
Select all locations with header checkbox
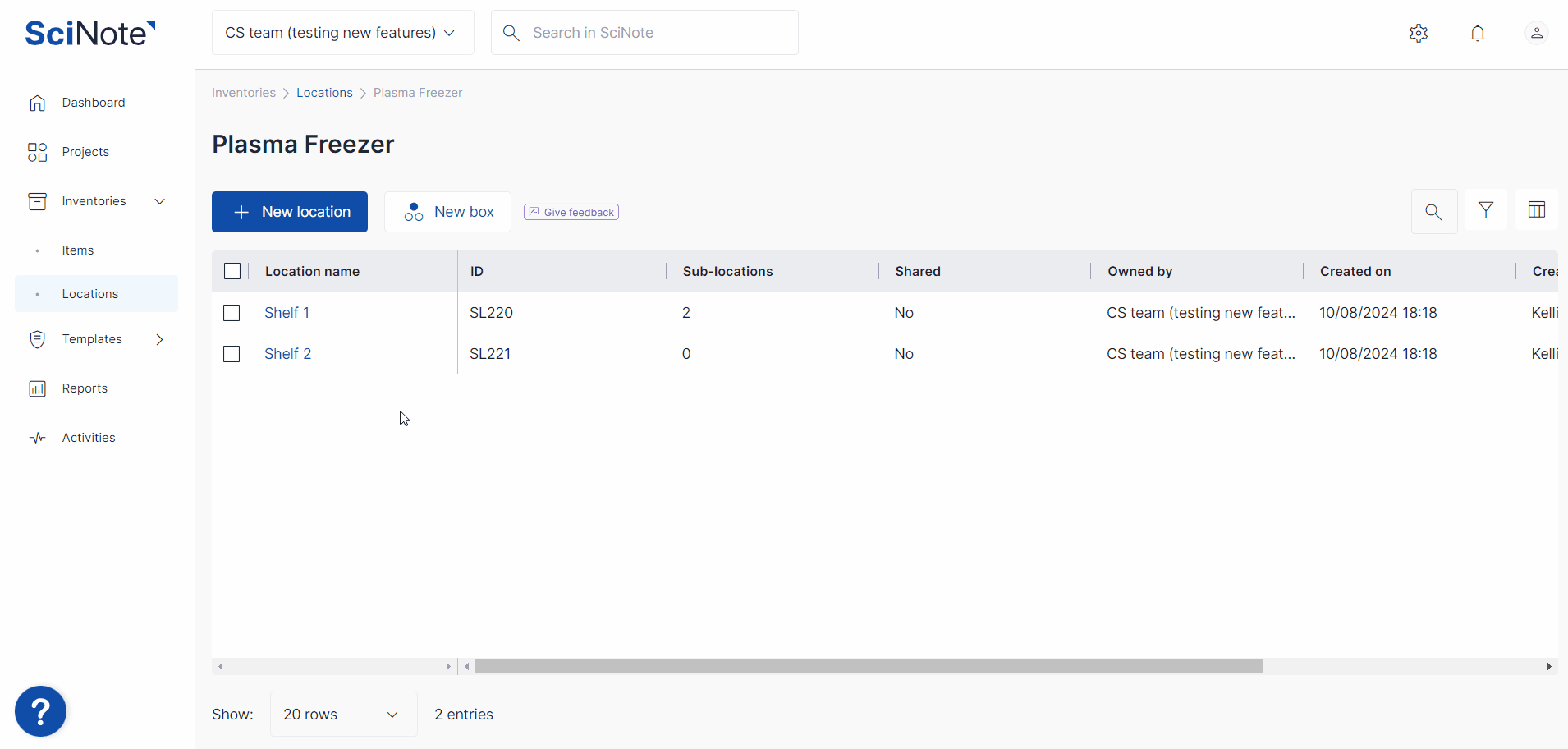(x=232, y=271)
